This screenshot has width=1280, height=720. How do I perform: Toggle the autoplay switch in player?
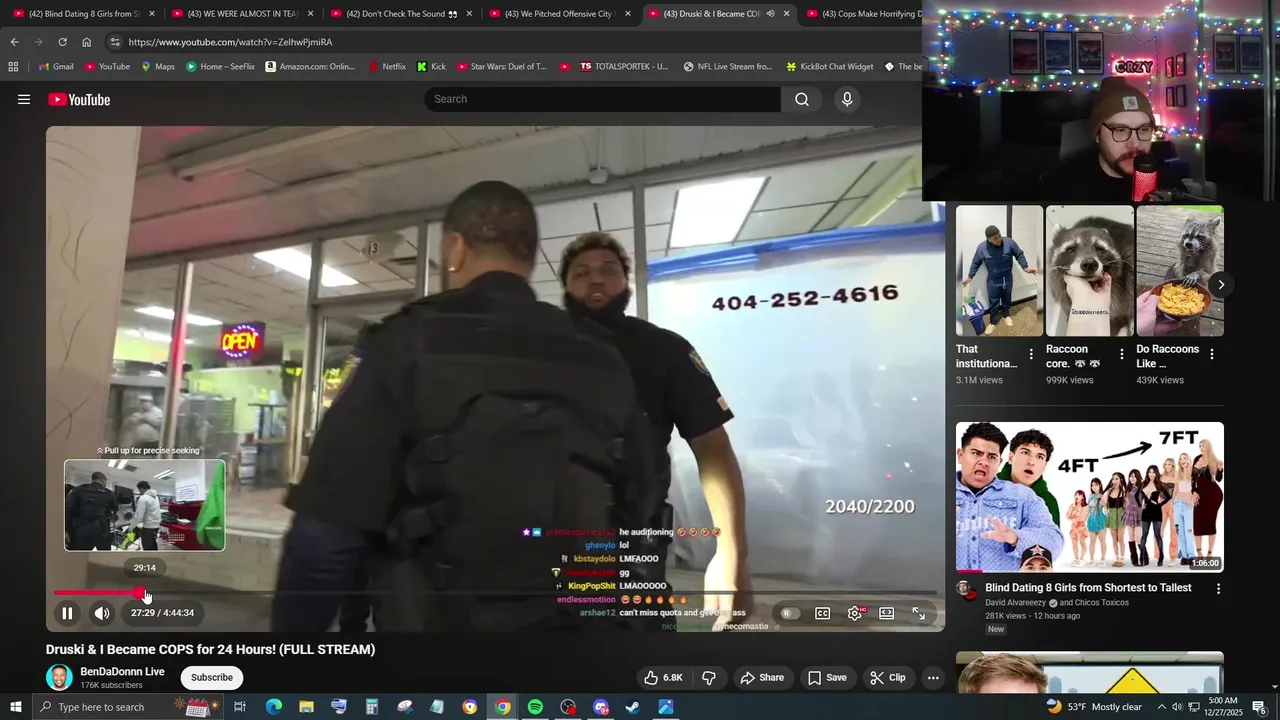(x=790, y=613)
